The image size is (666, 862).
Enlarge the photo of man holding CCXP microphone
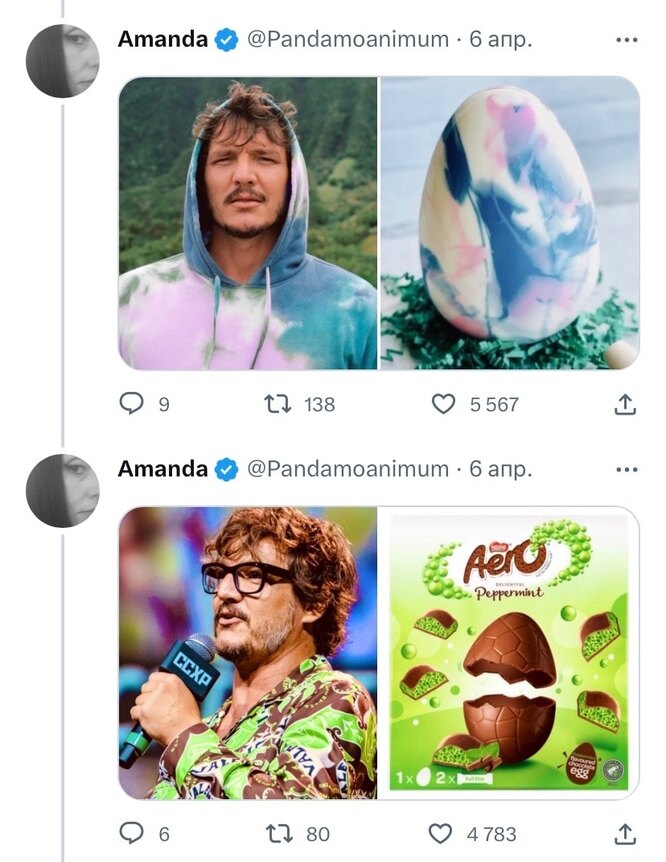tap(248, 652)
